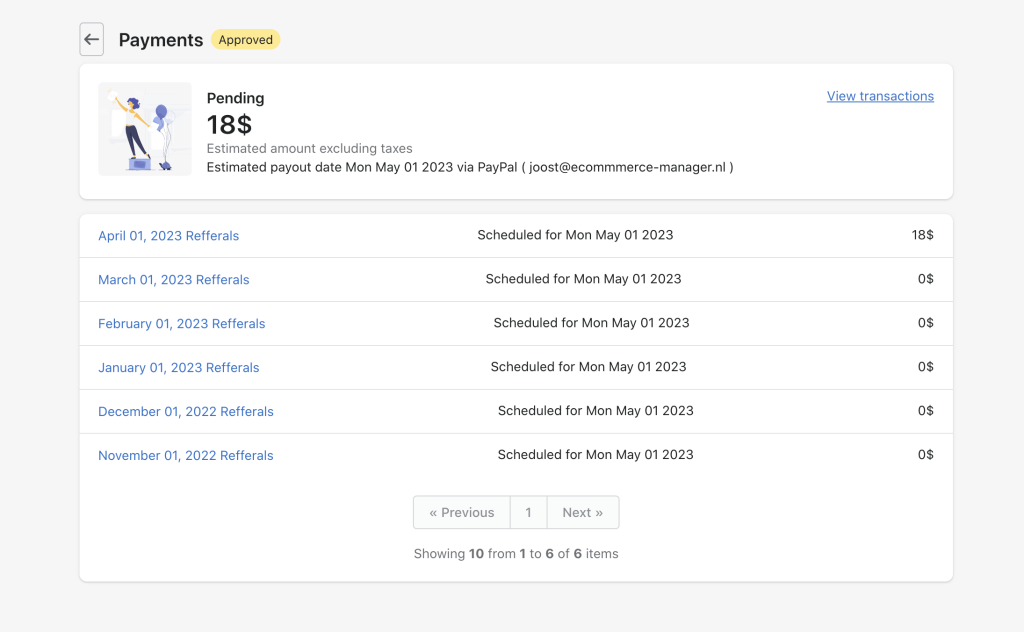Open March 01, 2023 Refferals
This screenshot has width=1024, height=632.
(174, 279)
